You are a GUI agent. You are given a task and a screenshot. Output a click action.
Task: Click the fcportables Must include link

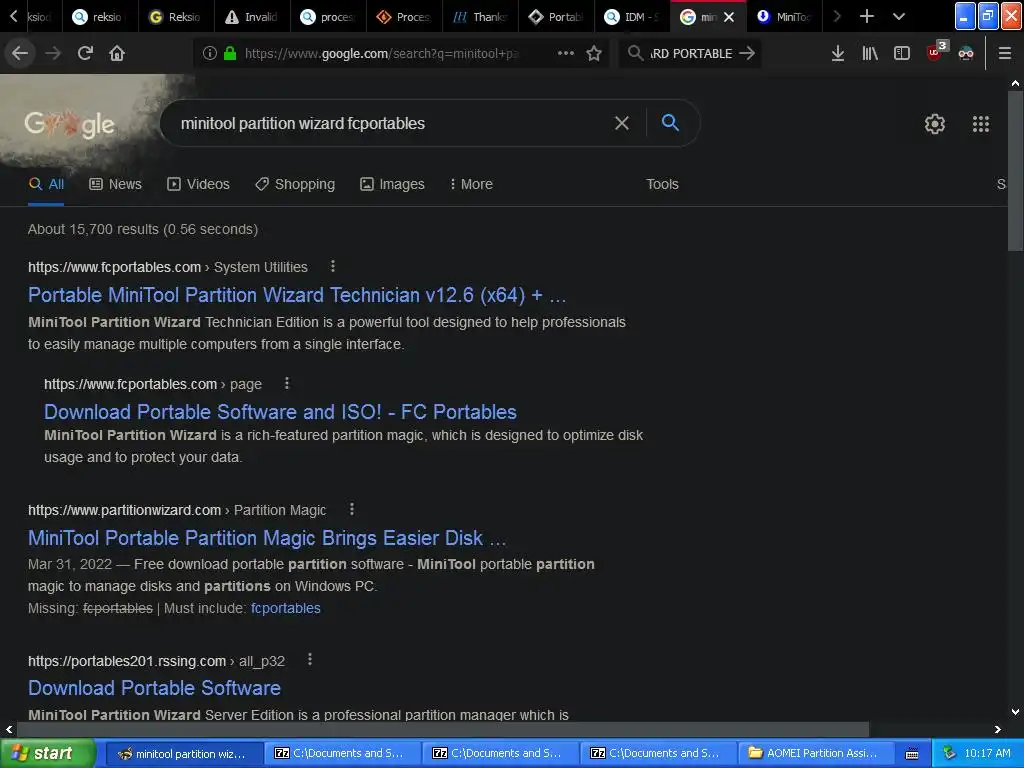point(285,608)
